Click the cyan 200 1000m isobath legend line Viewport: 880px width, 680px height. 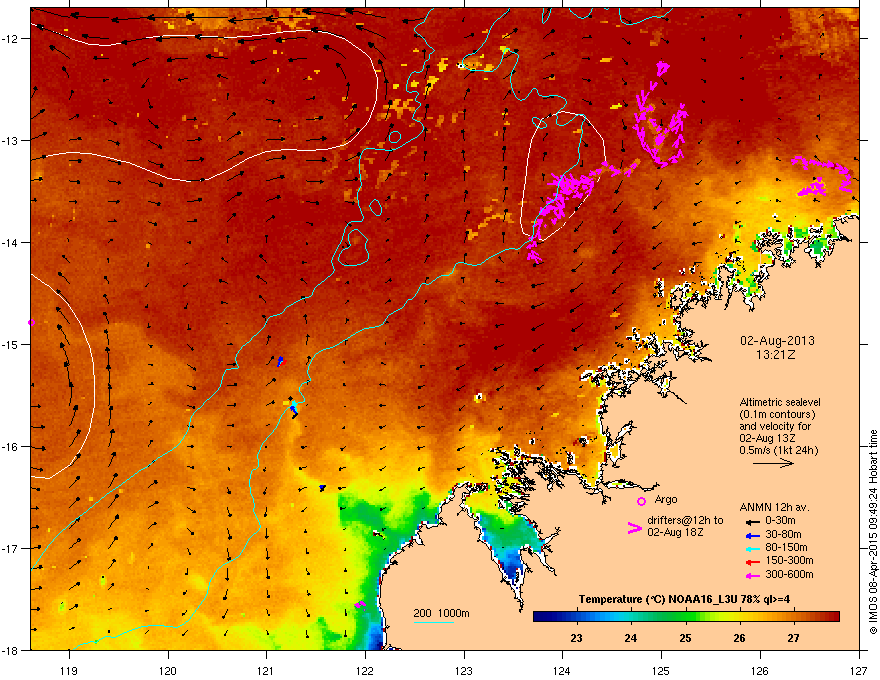433,622
